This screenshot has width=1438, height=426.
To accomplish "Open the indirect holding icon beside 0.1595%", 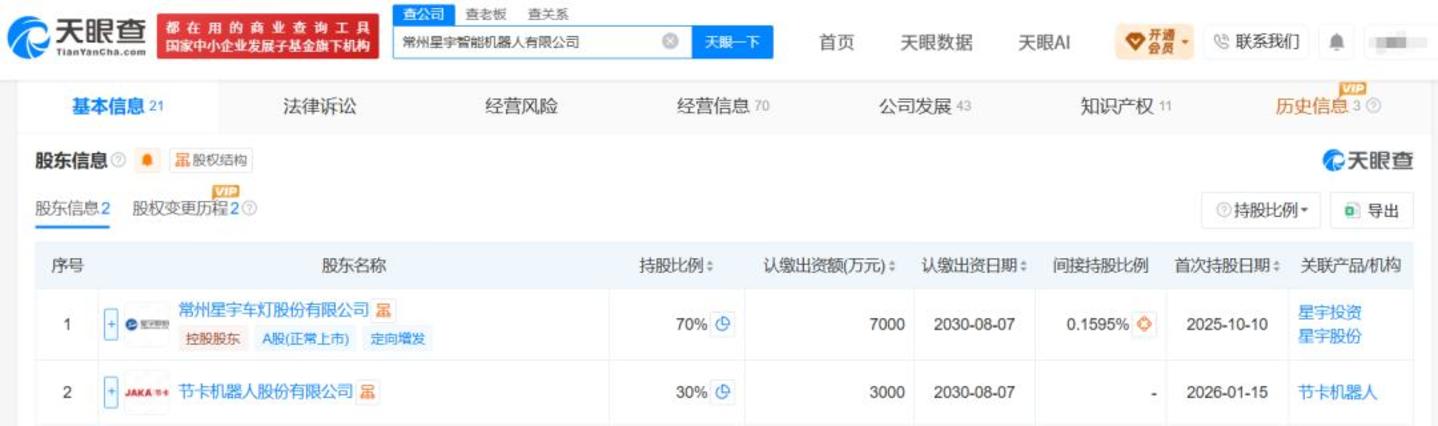I will pyautogui.click(x=1145, y=324).
